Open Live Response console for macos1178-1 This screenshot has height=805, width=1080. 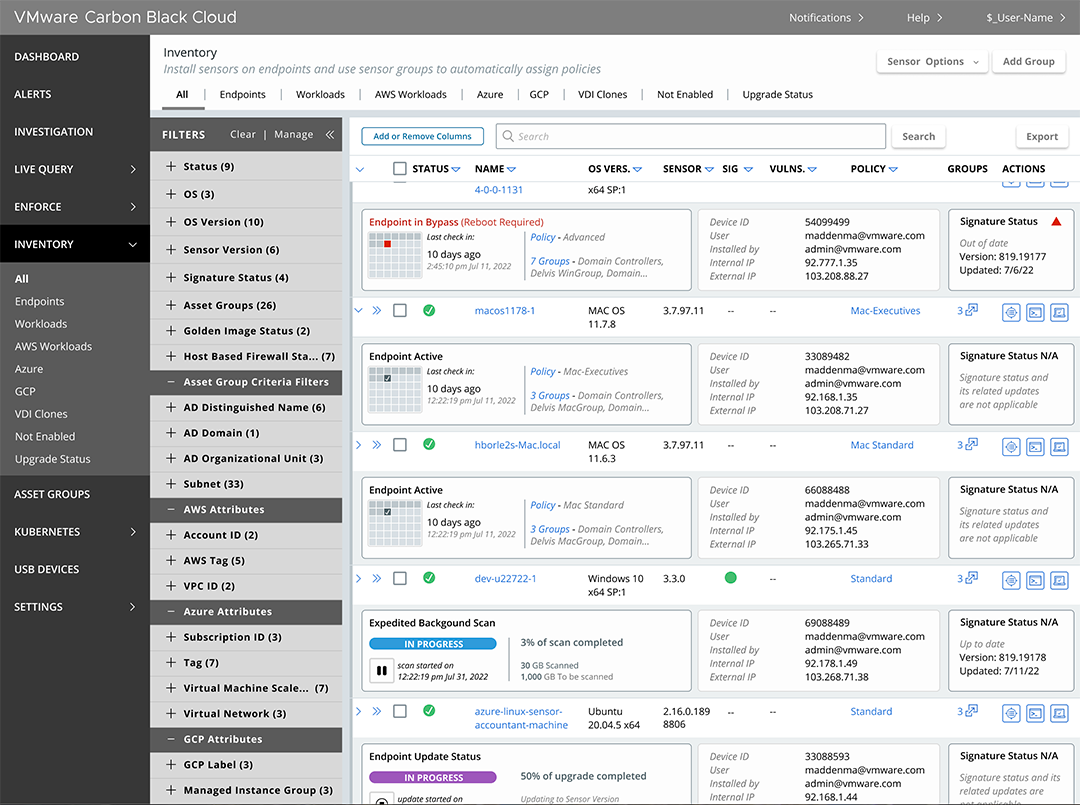(x=1035, y=313)
